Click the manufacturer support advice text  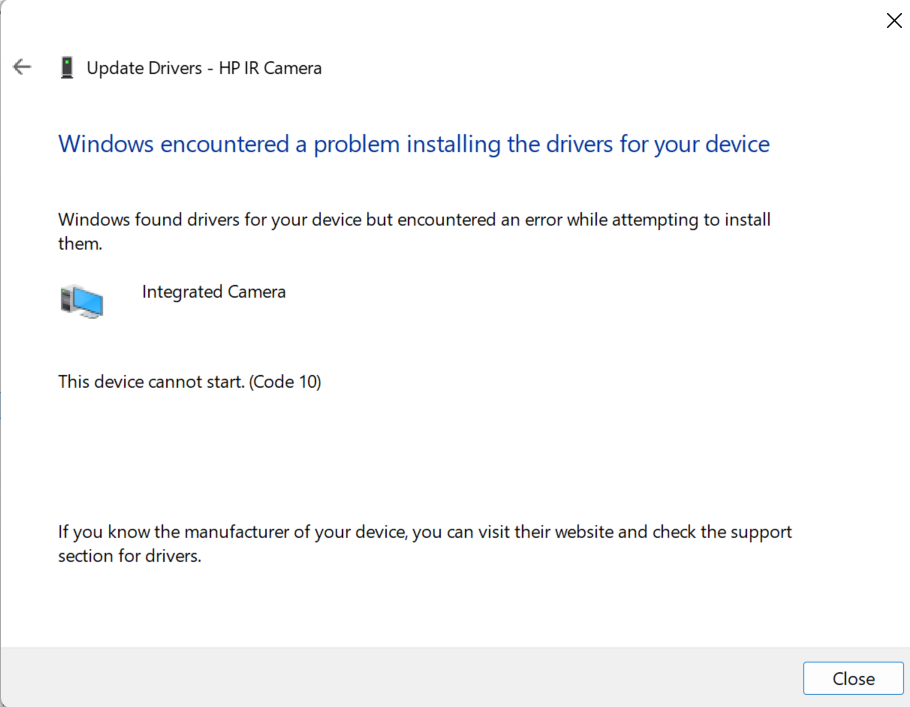pyautogui.click(x=424, y=543)
